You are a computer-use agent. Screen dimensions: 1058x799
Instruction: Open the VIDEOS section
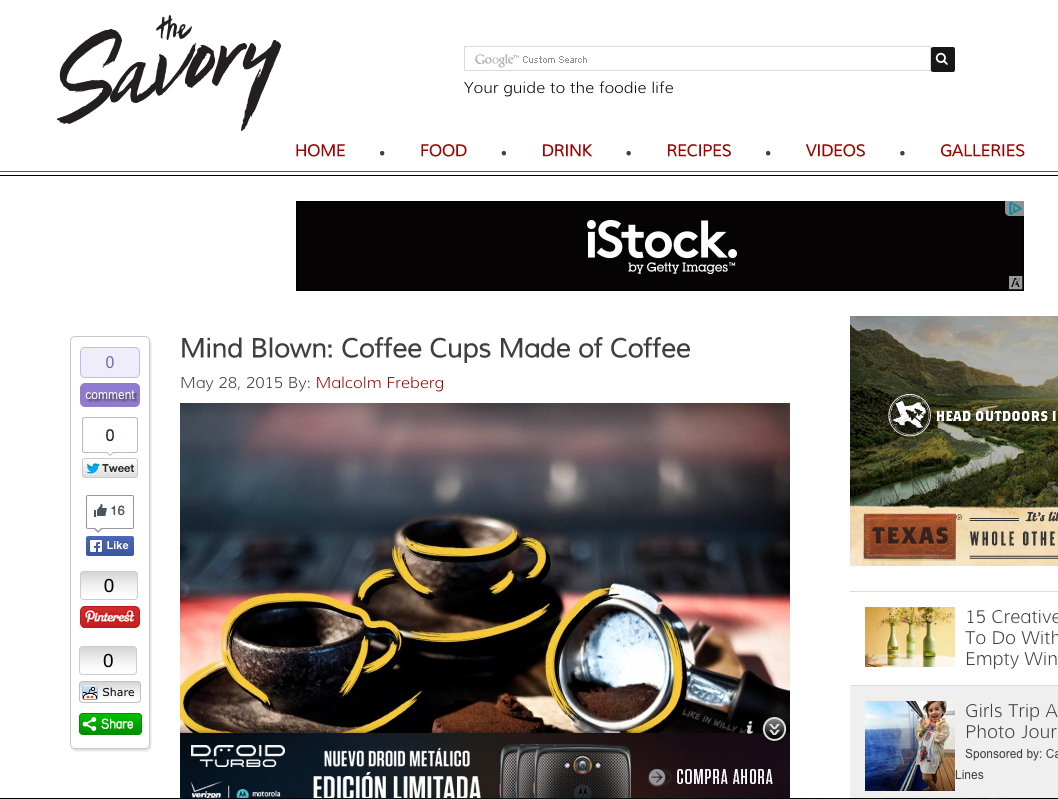click(x=835, y=150)
